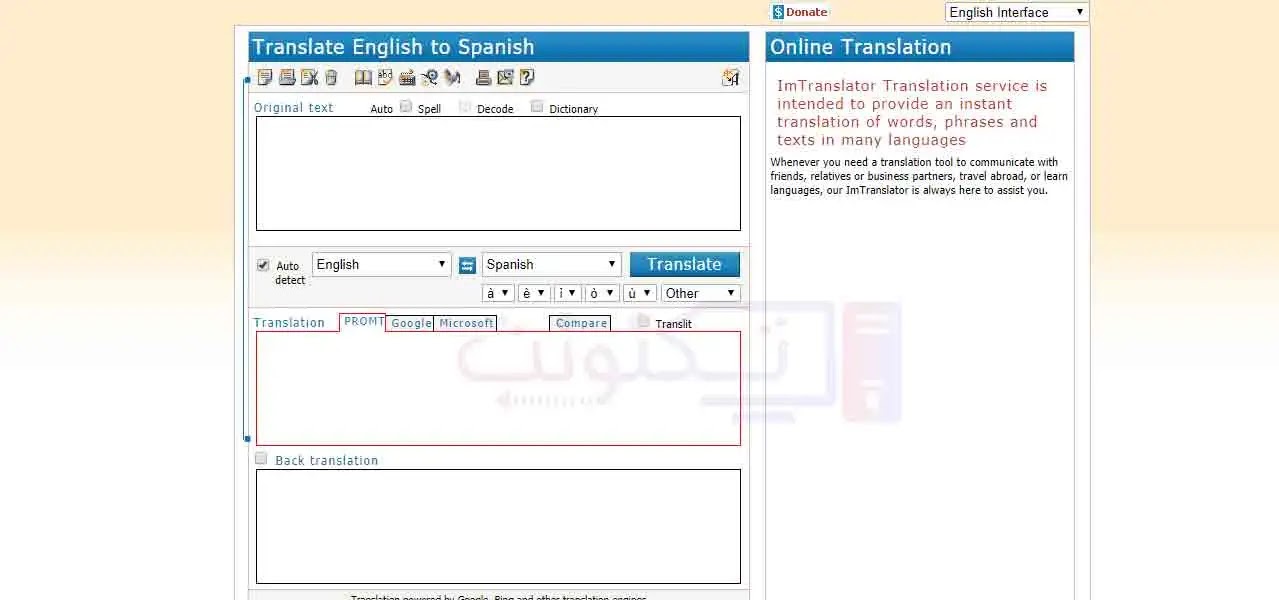Viewport: 1279px width, 600px height.
Task: Switch to the Google translation tab
Action: 410,323
